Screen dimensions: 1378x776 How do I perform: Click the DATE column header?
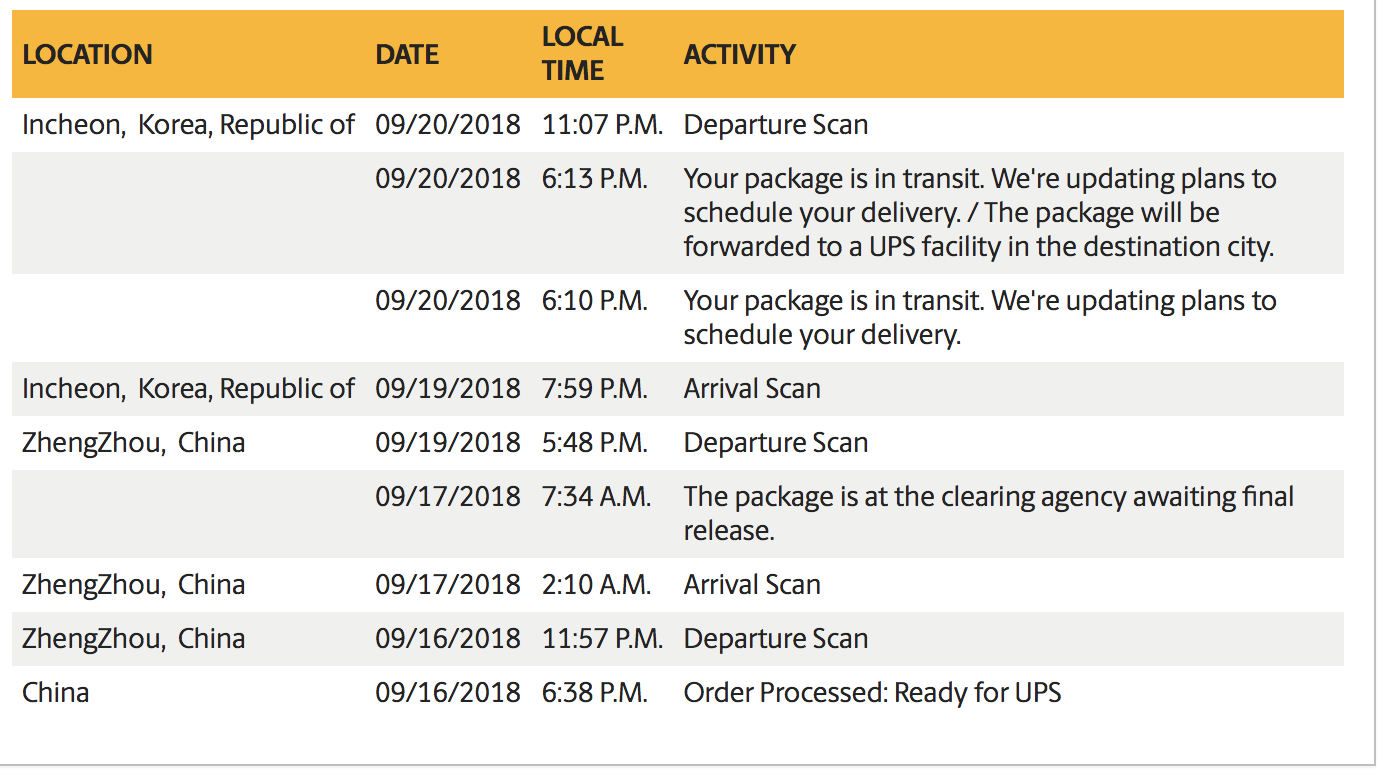point(407,54)
